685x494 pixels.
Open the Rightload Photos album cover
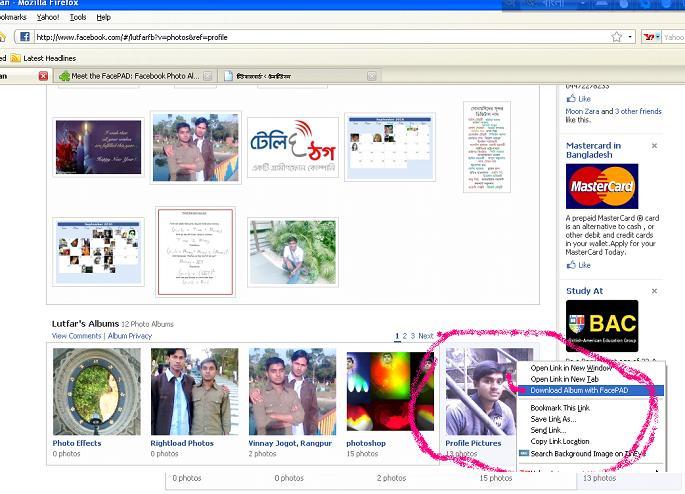(x=194, y=391)
